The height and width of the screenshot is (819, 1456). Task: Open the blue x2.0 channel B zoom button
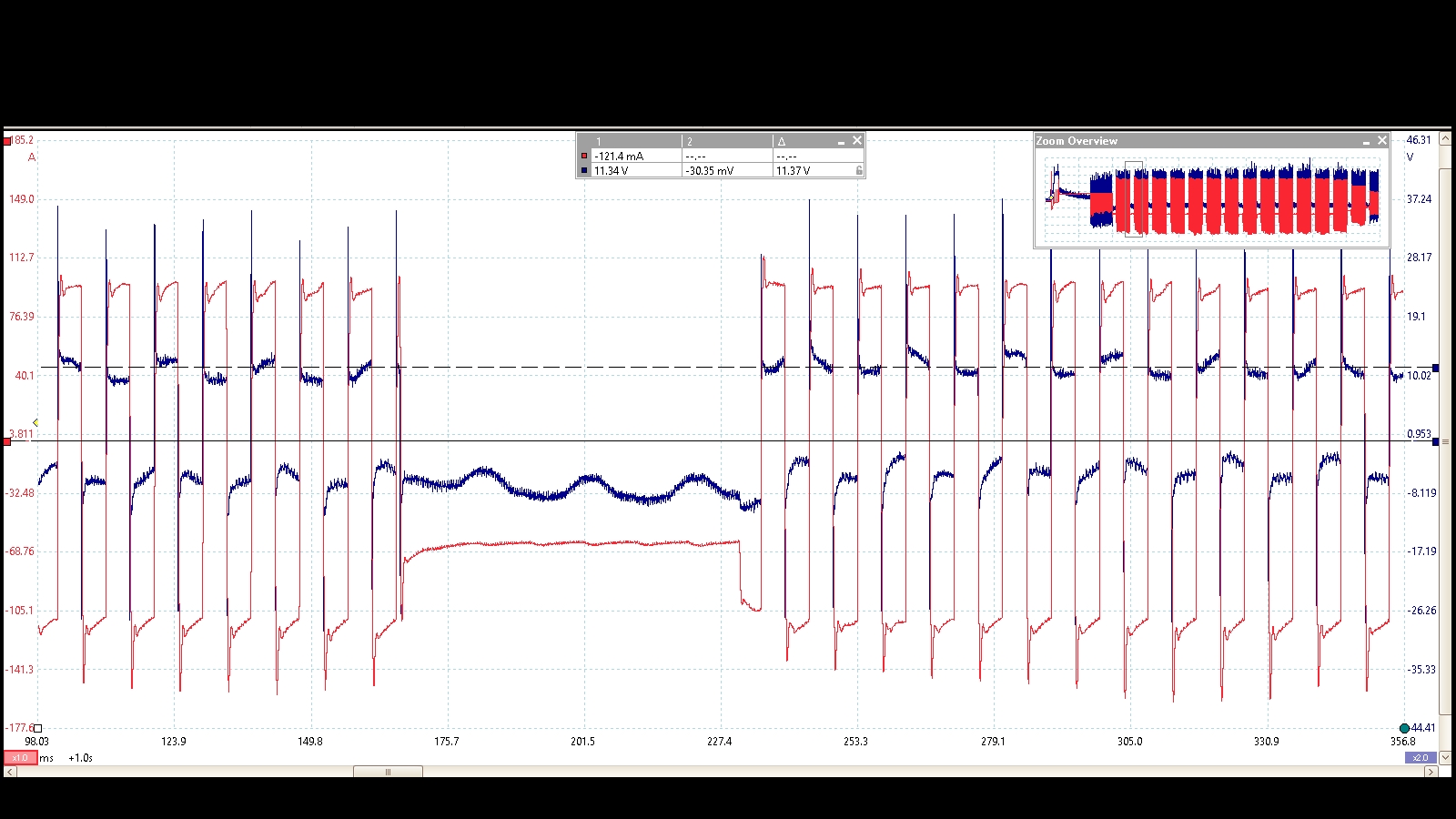[1421, 757]
